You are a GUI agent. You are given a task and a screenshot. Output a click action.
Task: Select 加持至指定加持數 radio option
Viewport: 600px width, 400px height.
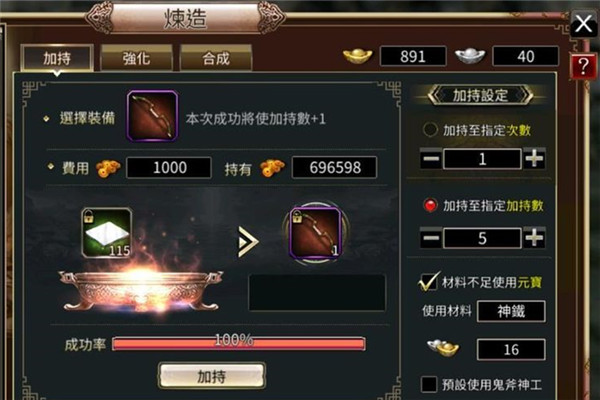(x=430, y=206)
